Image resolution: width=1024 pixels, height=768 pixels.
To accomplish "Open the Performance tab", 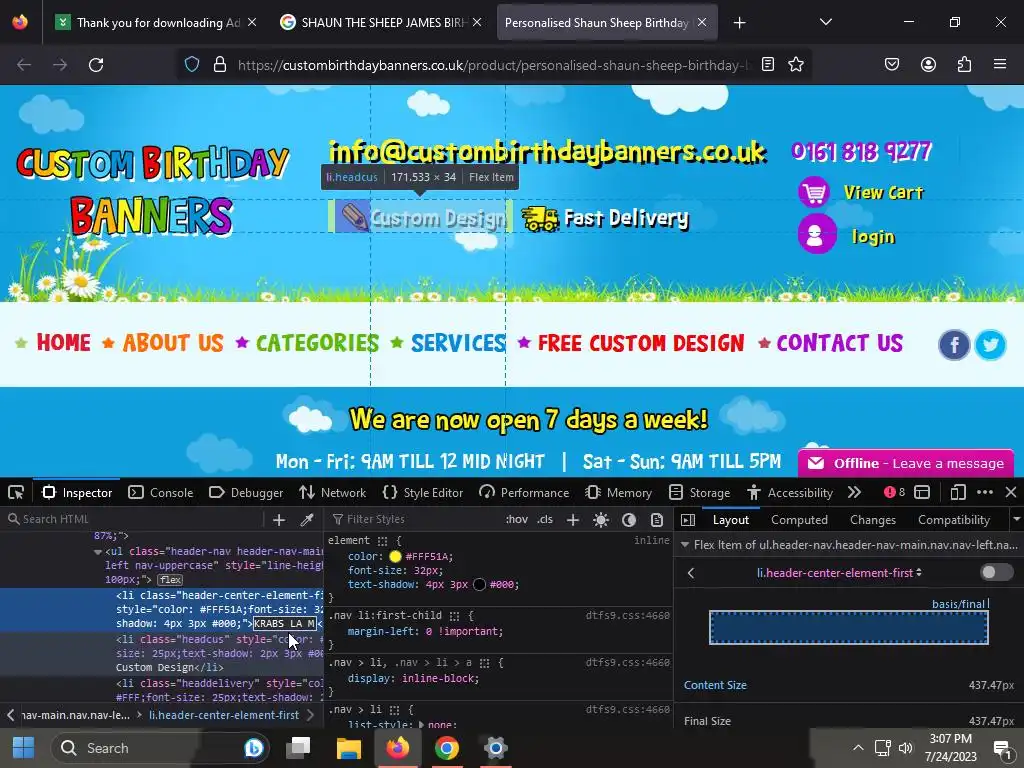I will click(x=524, y=492).
